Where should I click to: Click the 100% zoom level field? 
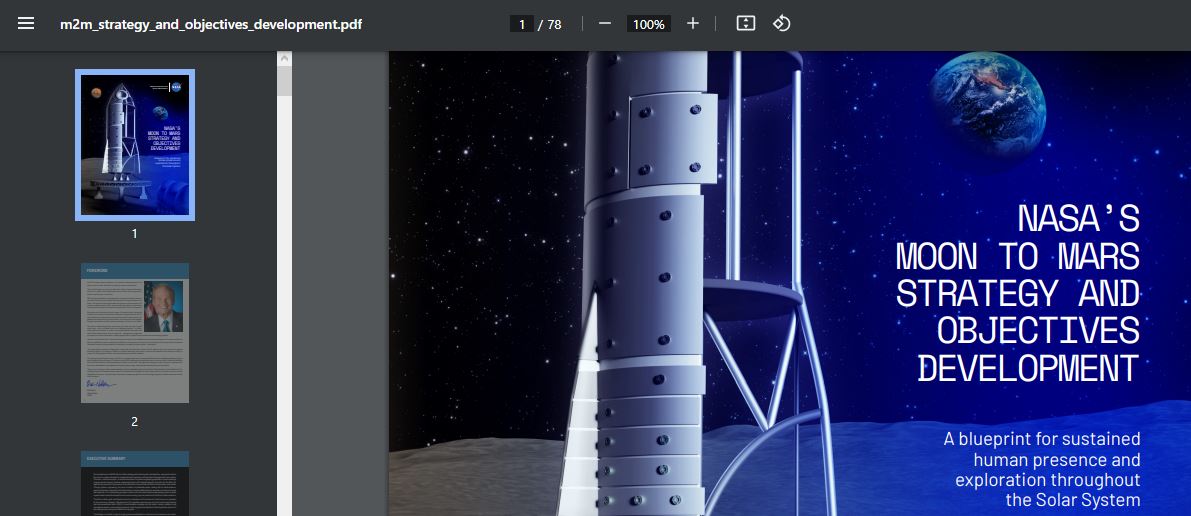648,24
